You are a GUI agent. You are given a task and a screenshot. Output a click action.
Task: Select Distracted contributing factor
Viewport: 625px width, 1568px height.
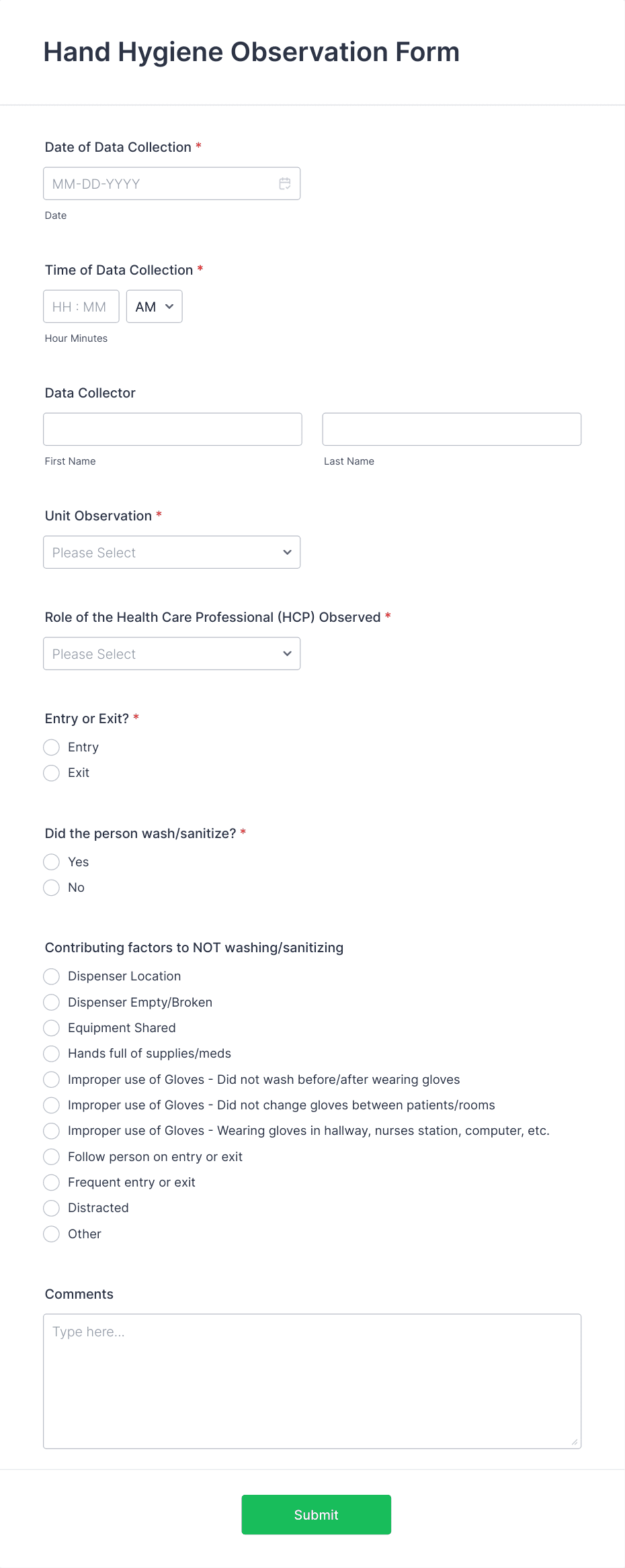click(51, 1208)
